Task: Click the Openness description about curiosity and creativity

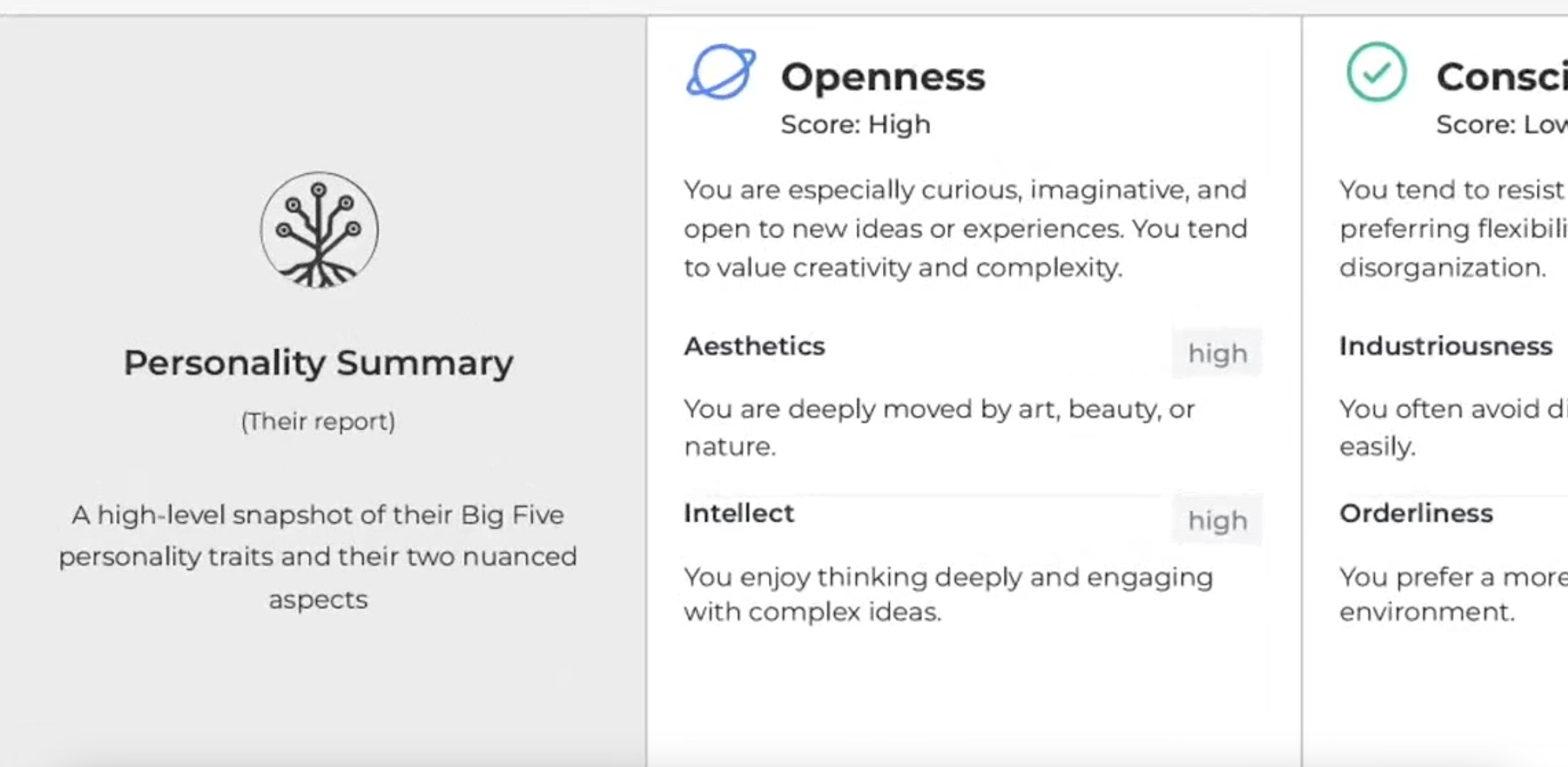Action: coord(965,229)
